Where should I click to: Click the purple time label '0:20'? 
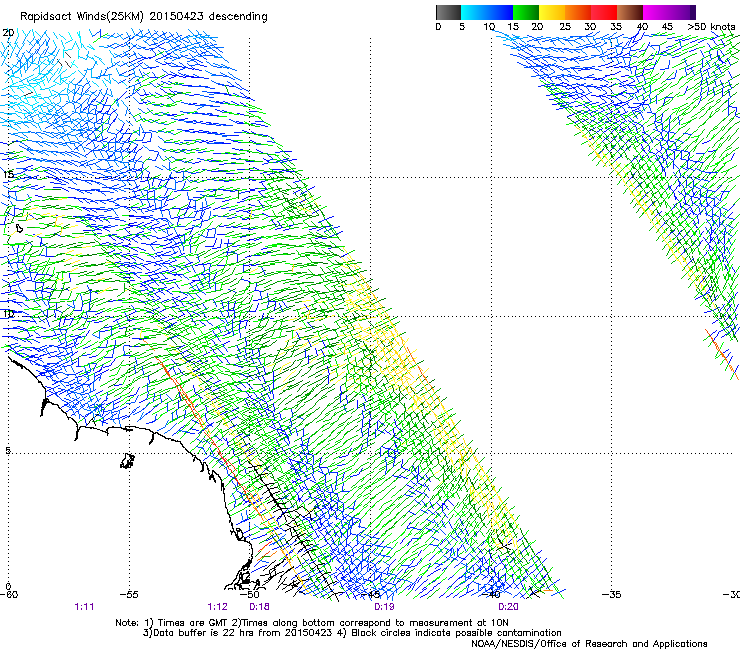pos(508,607)
